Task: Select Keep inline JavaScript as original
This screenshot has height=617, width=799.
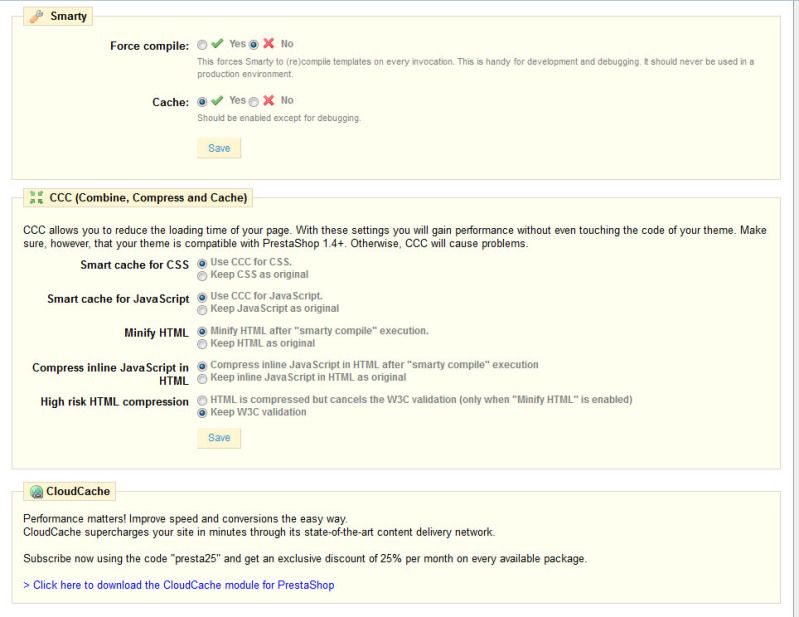Action: 202,379
